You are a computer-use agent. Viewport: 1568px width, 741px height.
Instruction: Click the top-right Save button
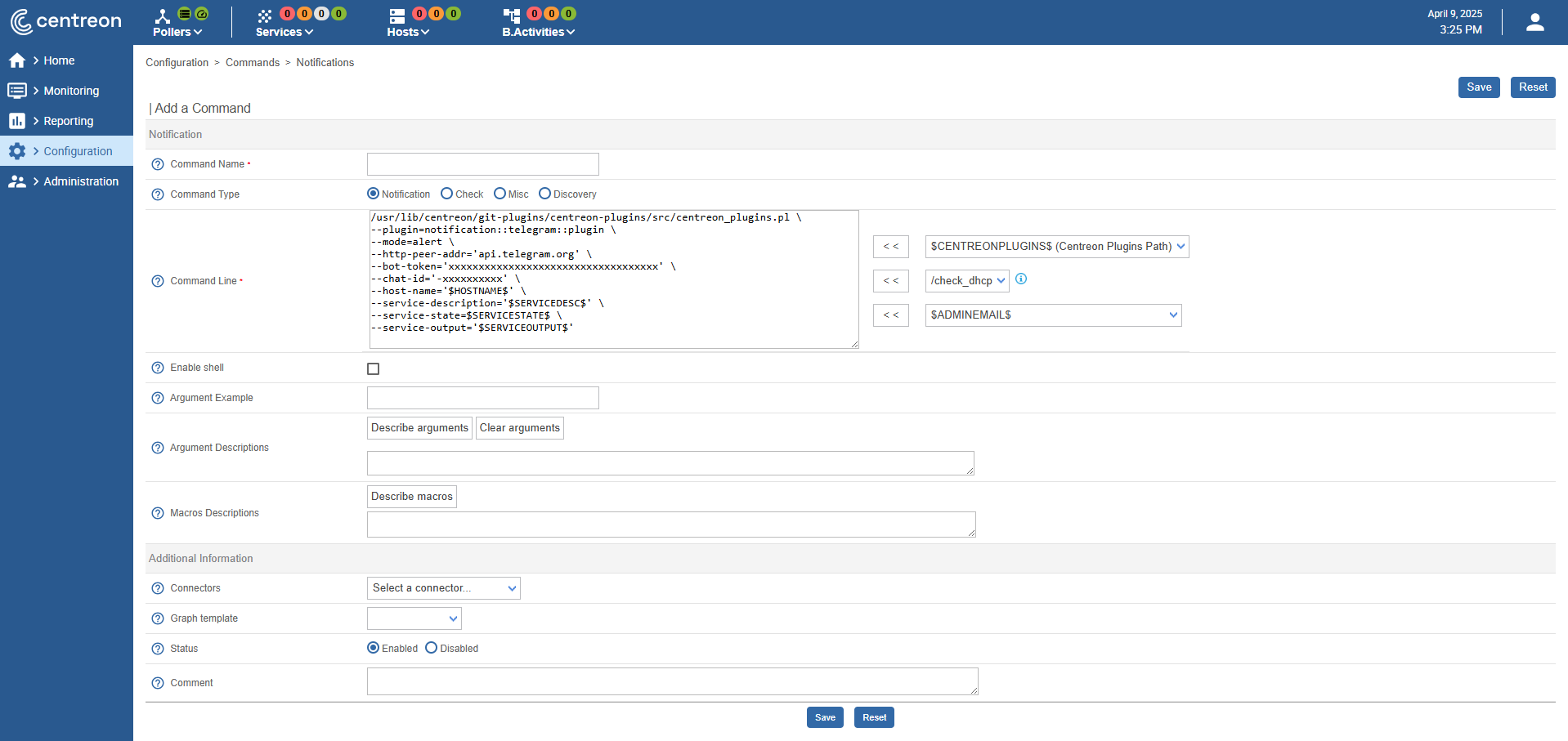tap(1478, 87)
